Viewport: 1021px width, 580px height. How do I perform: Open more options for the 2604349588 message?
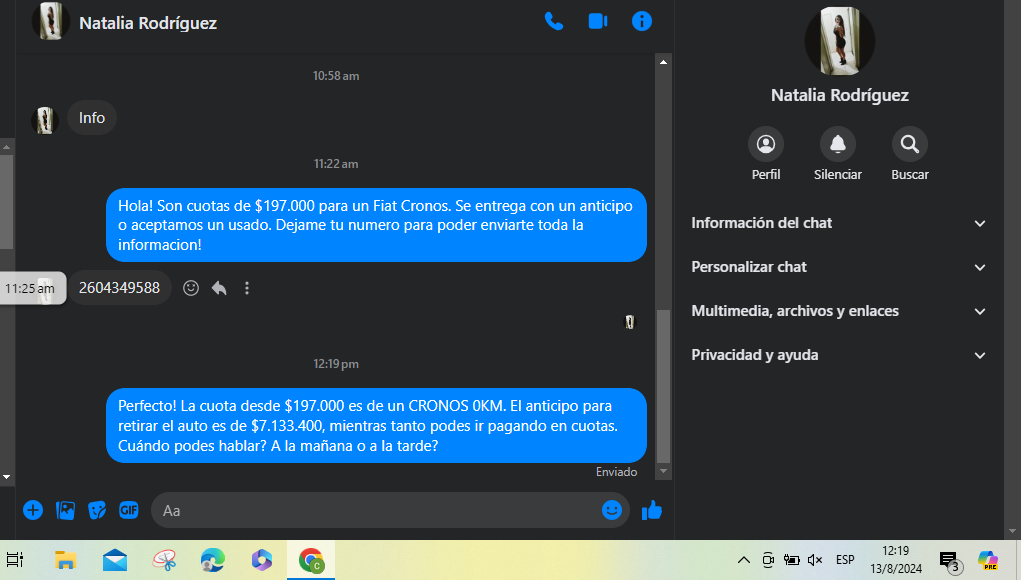point(247,288)
